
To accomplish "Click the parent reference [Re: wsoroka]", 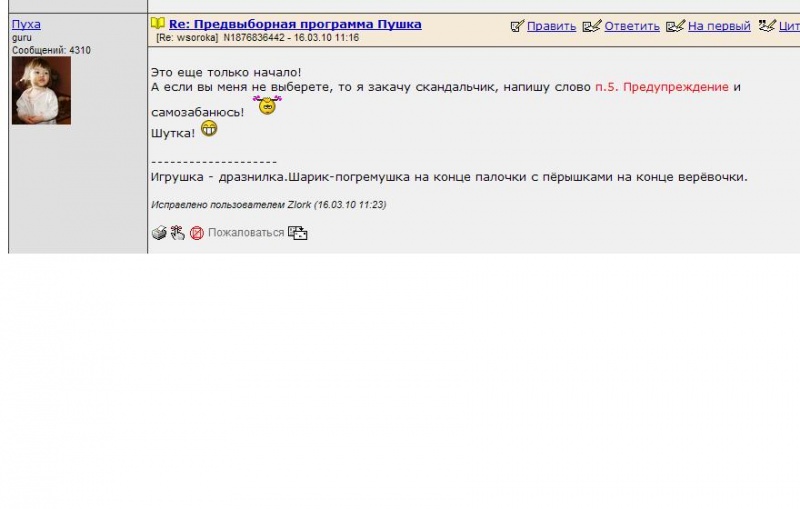I will 187,38.
